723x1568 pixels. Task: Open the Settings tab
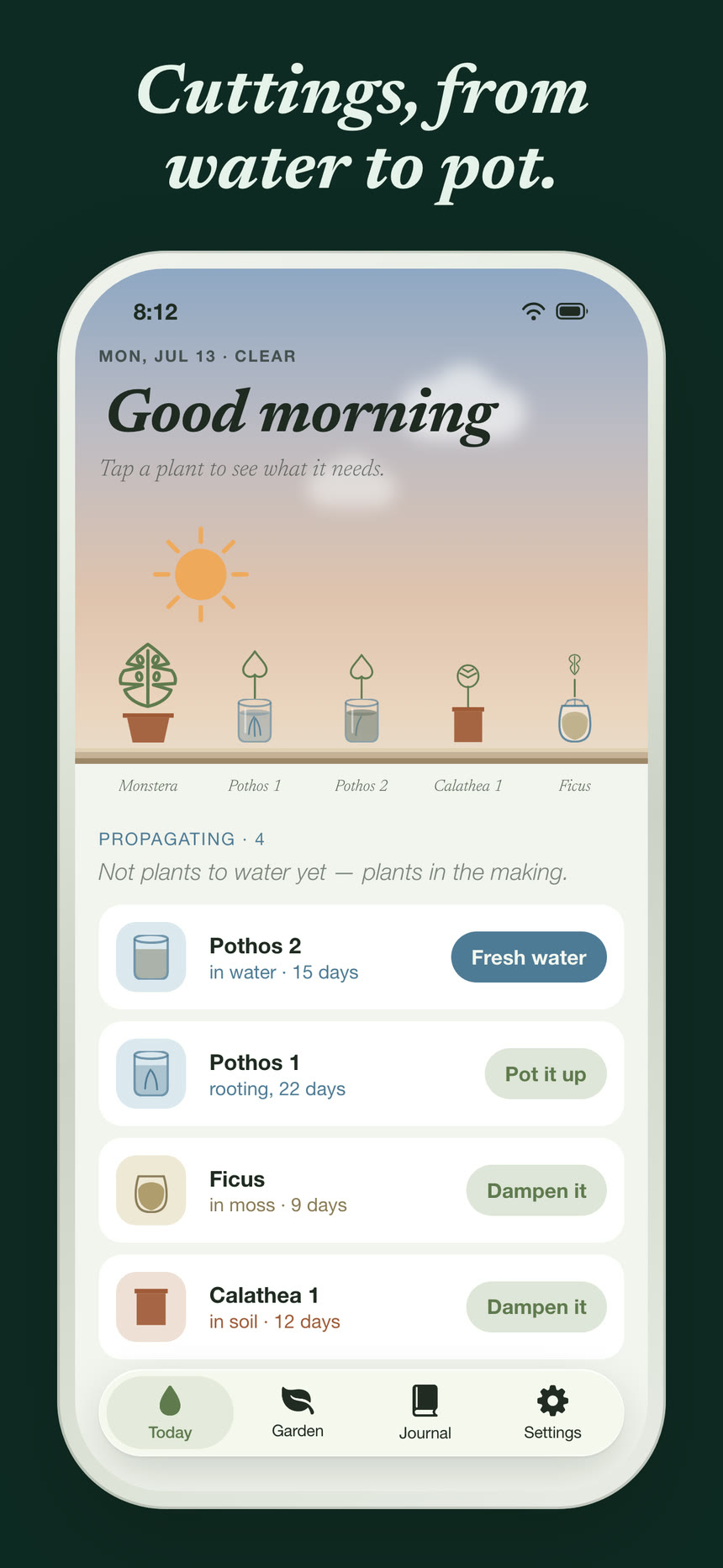552,1413
